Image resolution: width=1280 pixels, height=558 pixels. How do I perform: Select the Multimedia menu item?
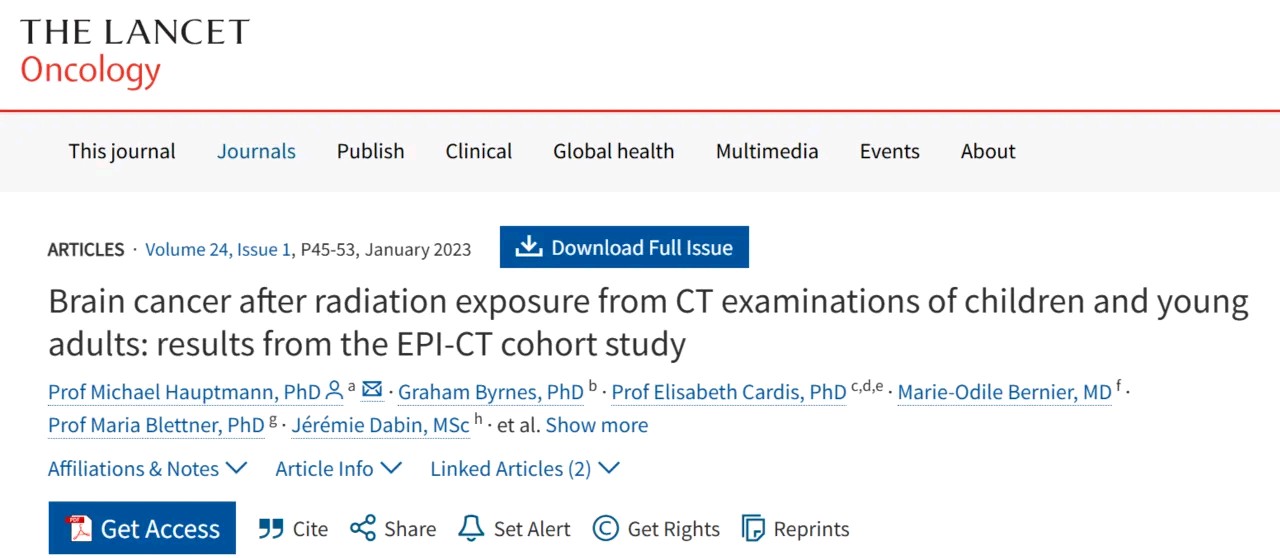[766, 151]
